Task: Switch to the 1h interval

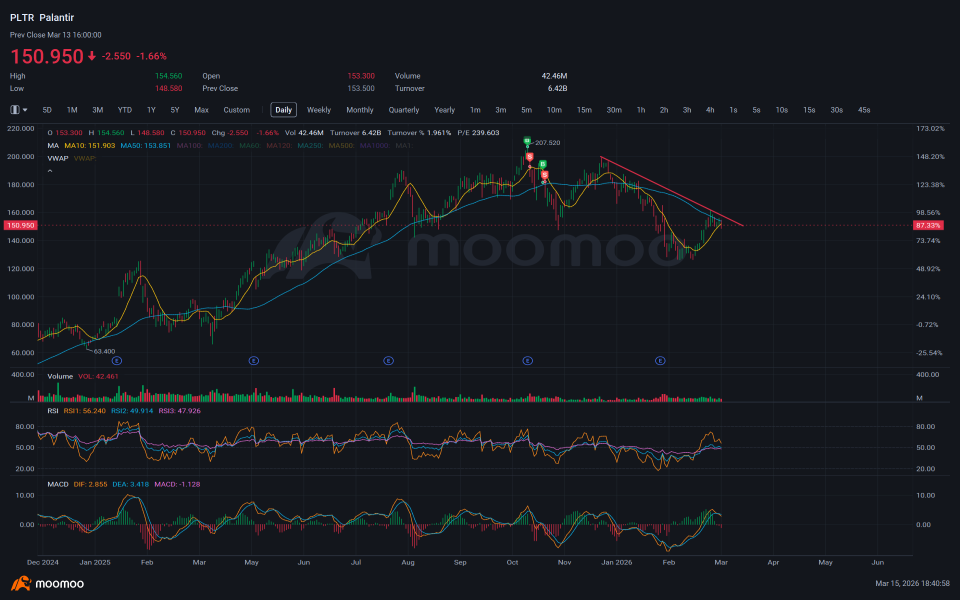Action: (641, 110)
